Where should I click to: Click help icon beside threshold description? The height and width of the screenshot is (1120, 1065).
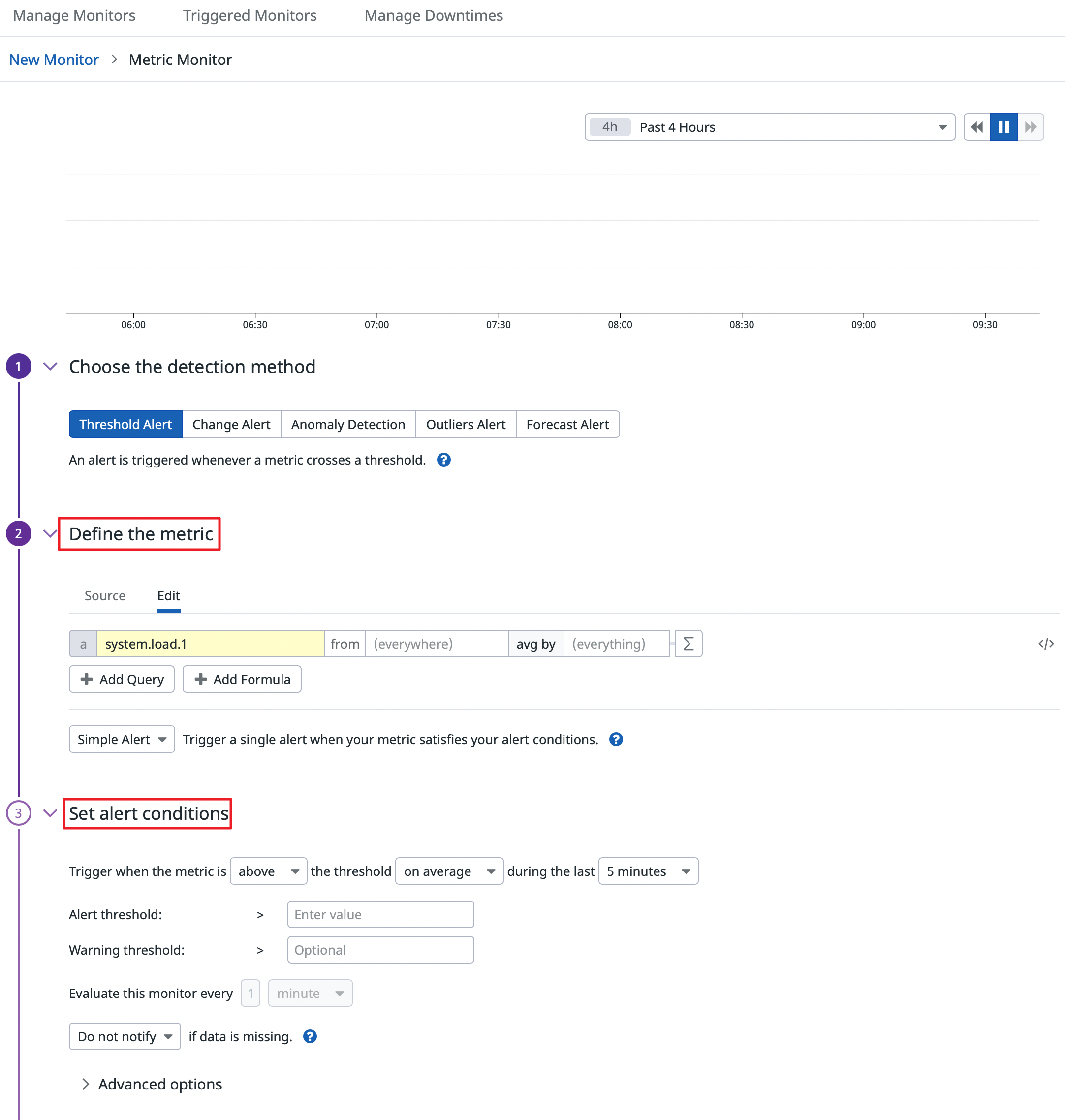point(443,460)
